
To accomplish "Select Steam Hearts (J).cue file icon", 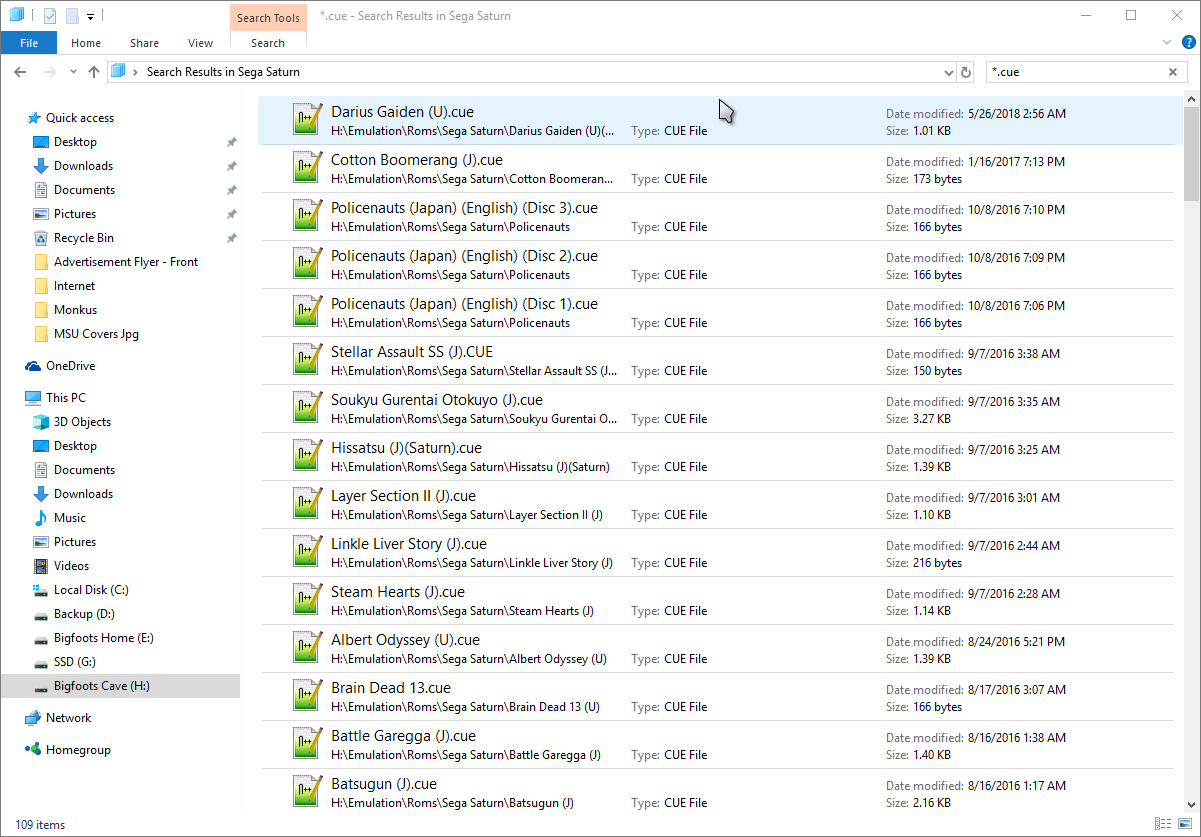I will 307,599.
